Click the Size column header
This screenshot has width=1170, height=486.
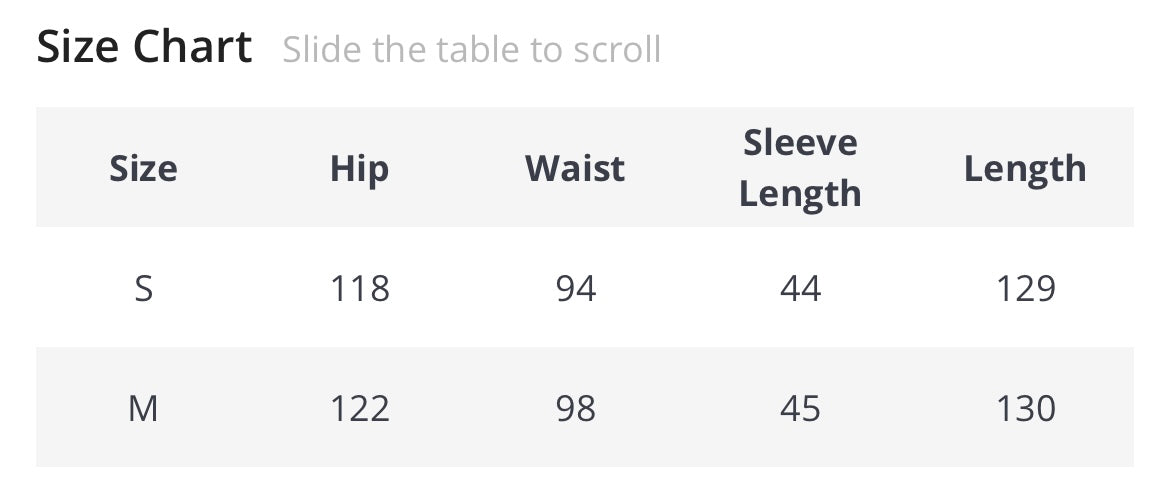click(143, 168)
